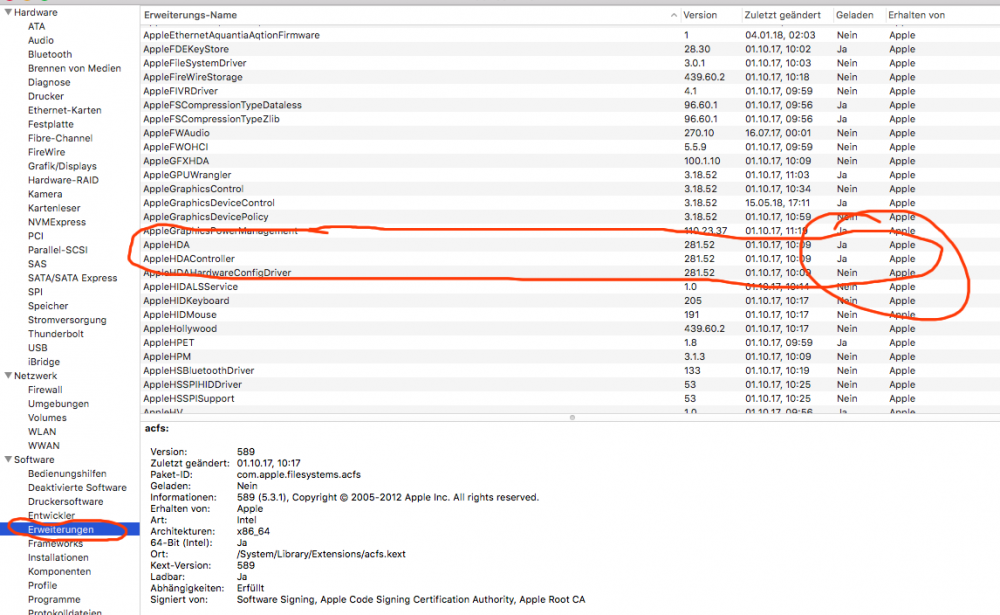This screenshot has width=1000, height=615.
Task: Open Bedienungshilfen under Software
Action: [x=67, y=474]
